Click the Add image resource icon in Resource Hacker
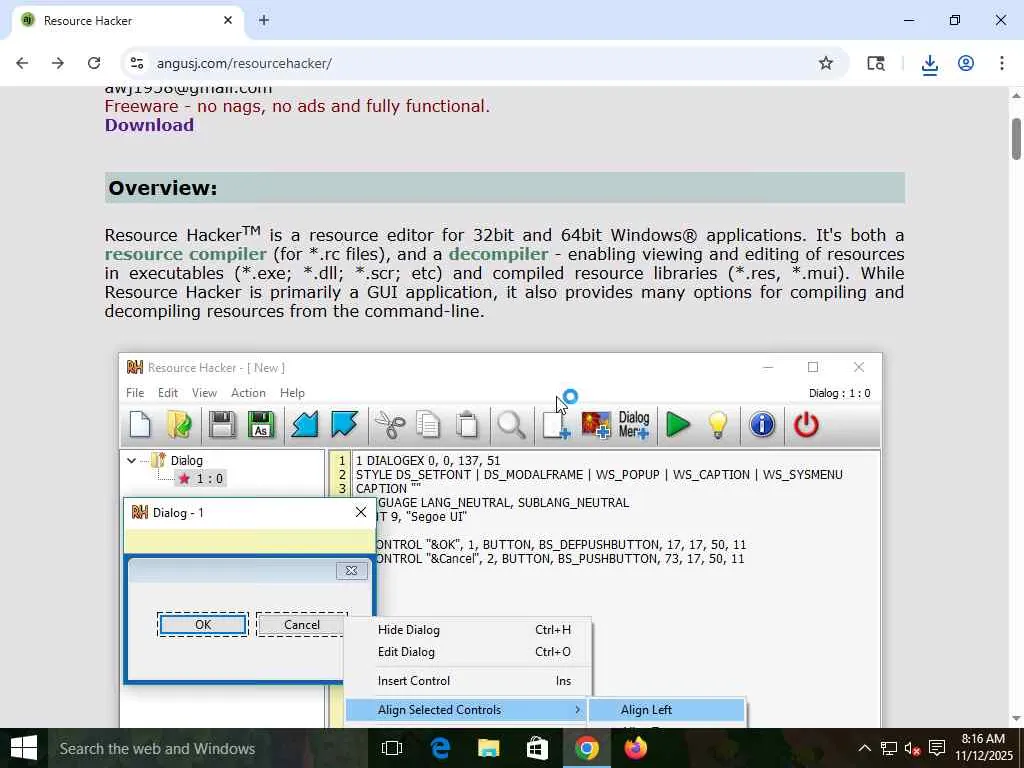This screenshot has width=1024, height=768. coord(596,424)
